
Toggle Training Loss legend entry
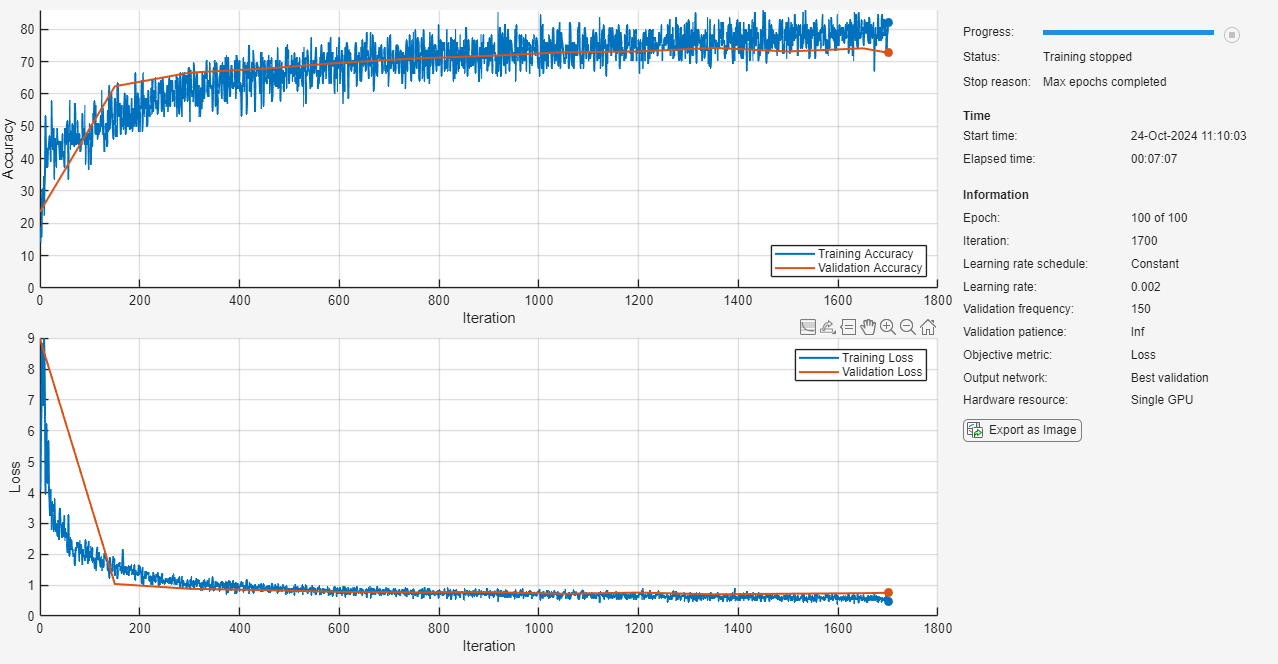coord(862,358)
